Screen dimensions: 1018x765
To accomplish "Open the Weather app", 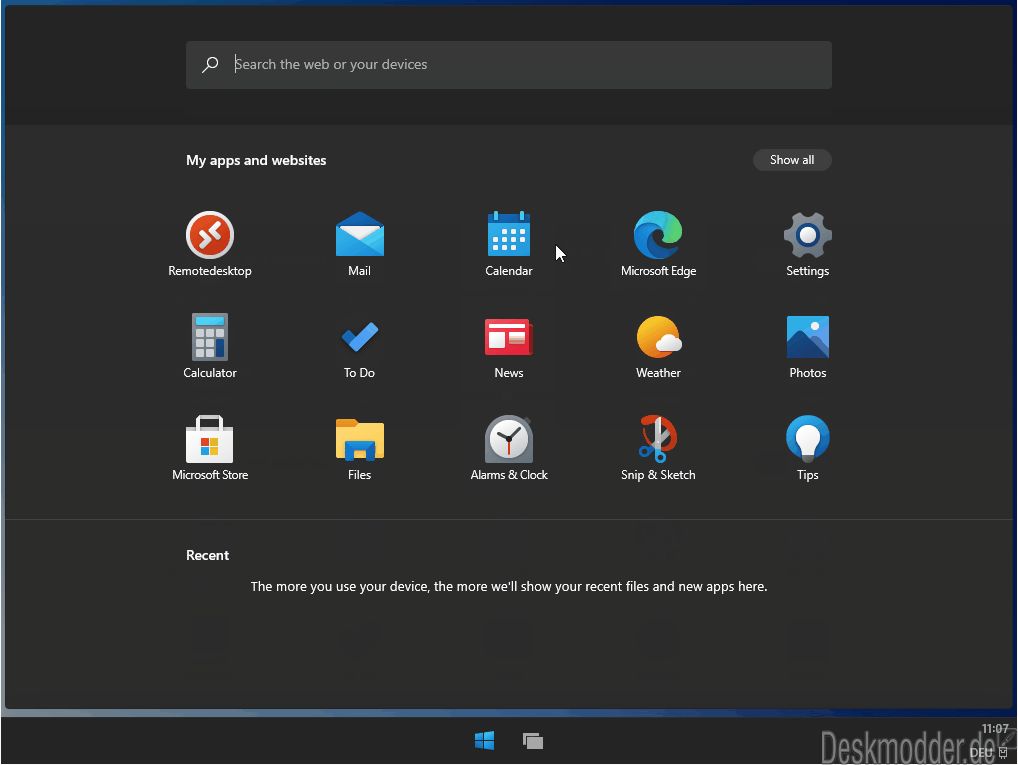I will pyautogui.click(x=658, y=345).
